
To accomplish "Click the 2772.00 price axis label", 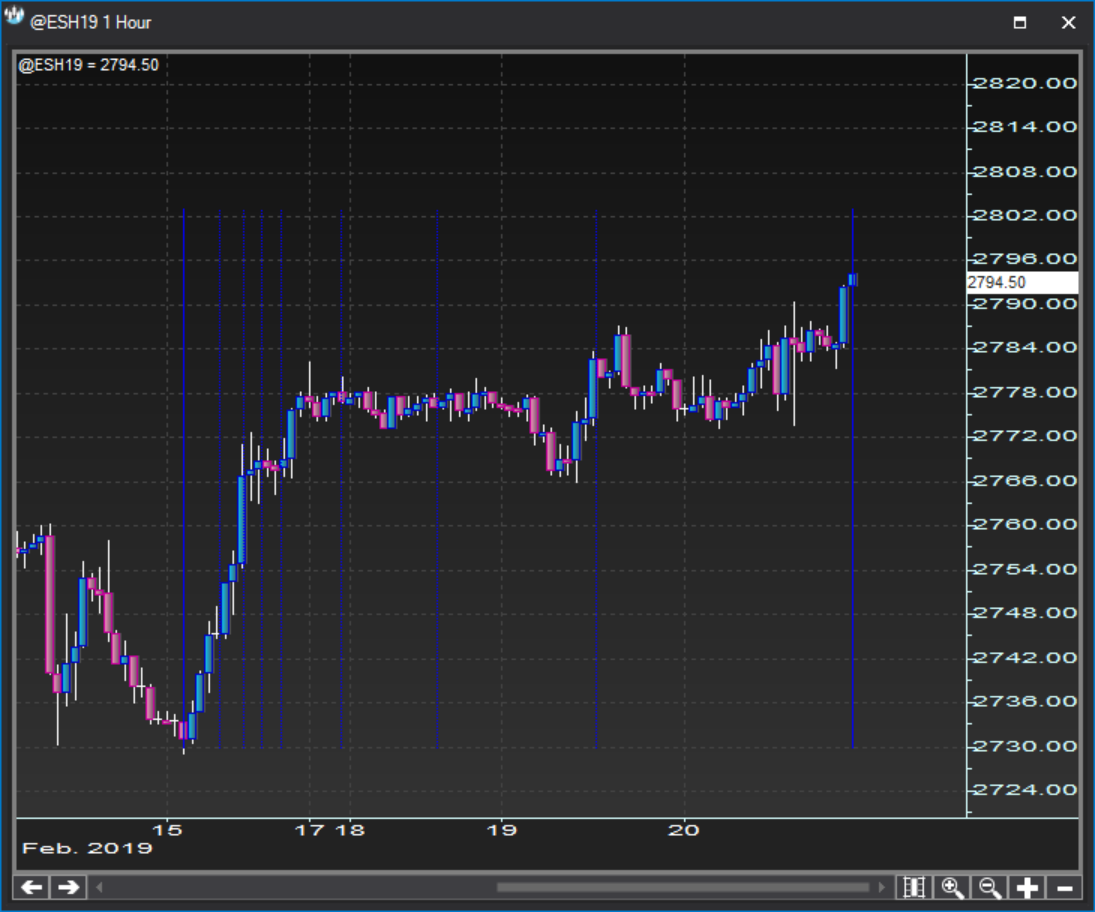I will pos(1025,436).
